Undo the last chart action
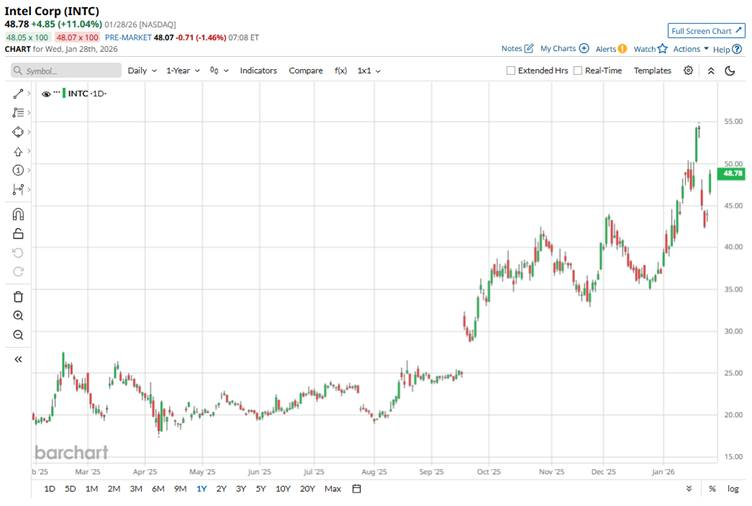Image resolution: width=752 pixels, height=506 pixels. (18, 253)
